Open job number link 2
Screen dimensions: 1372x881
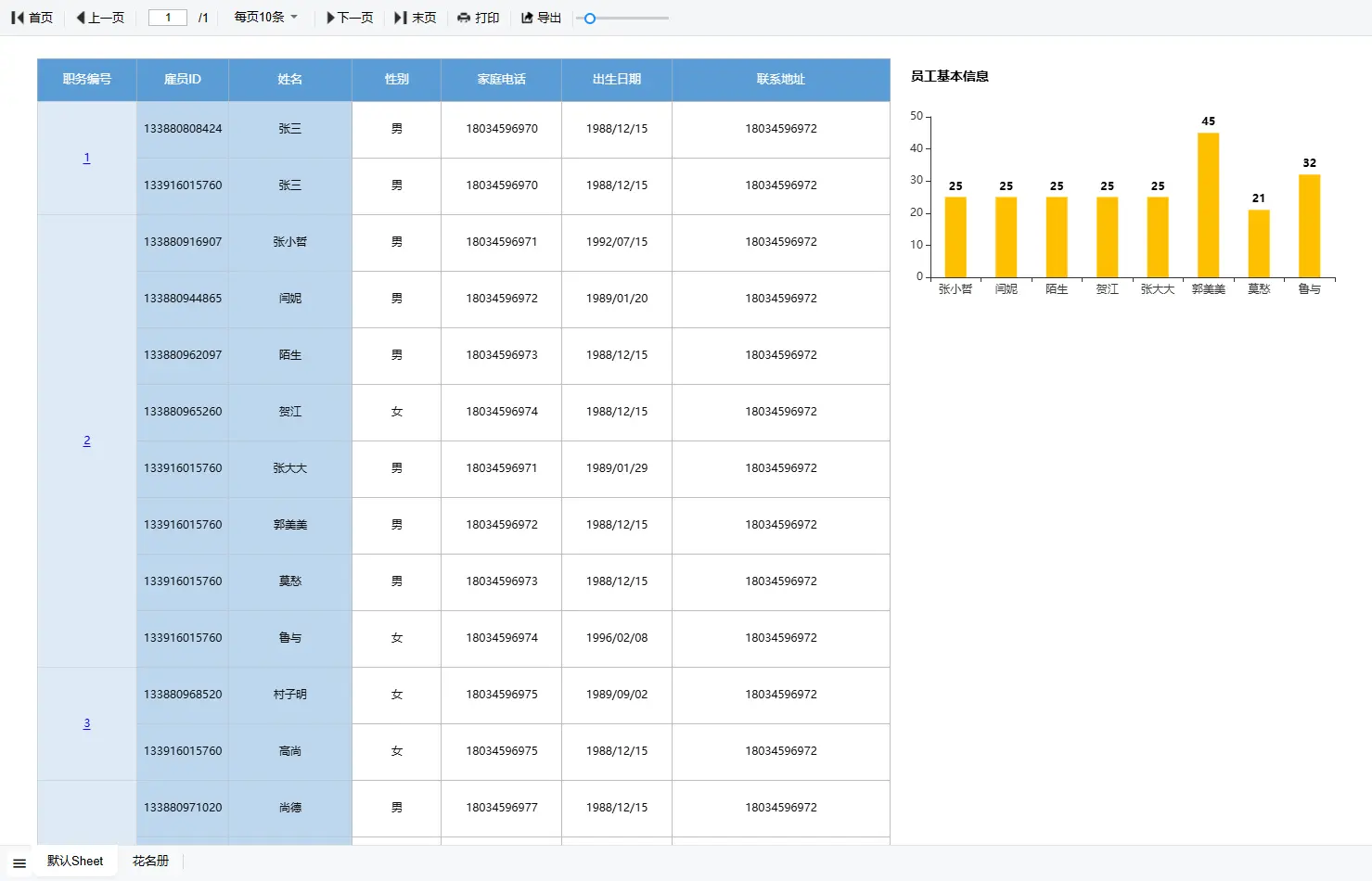pyautogui.click(x=87, y=440)
